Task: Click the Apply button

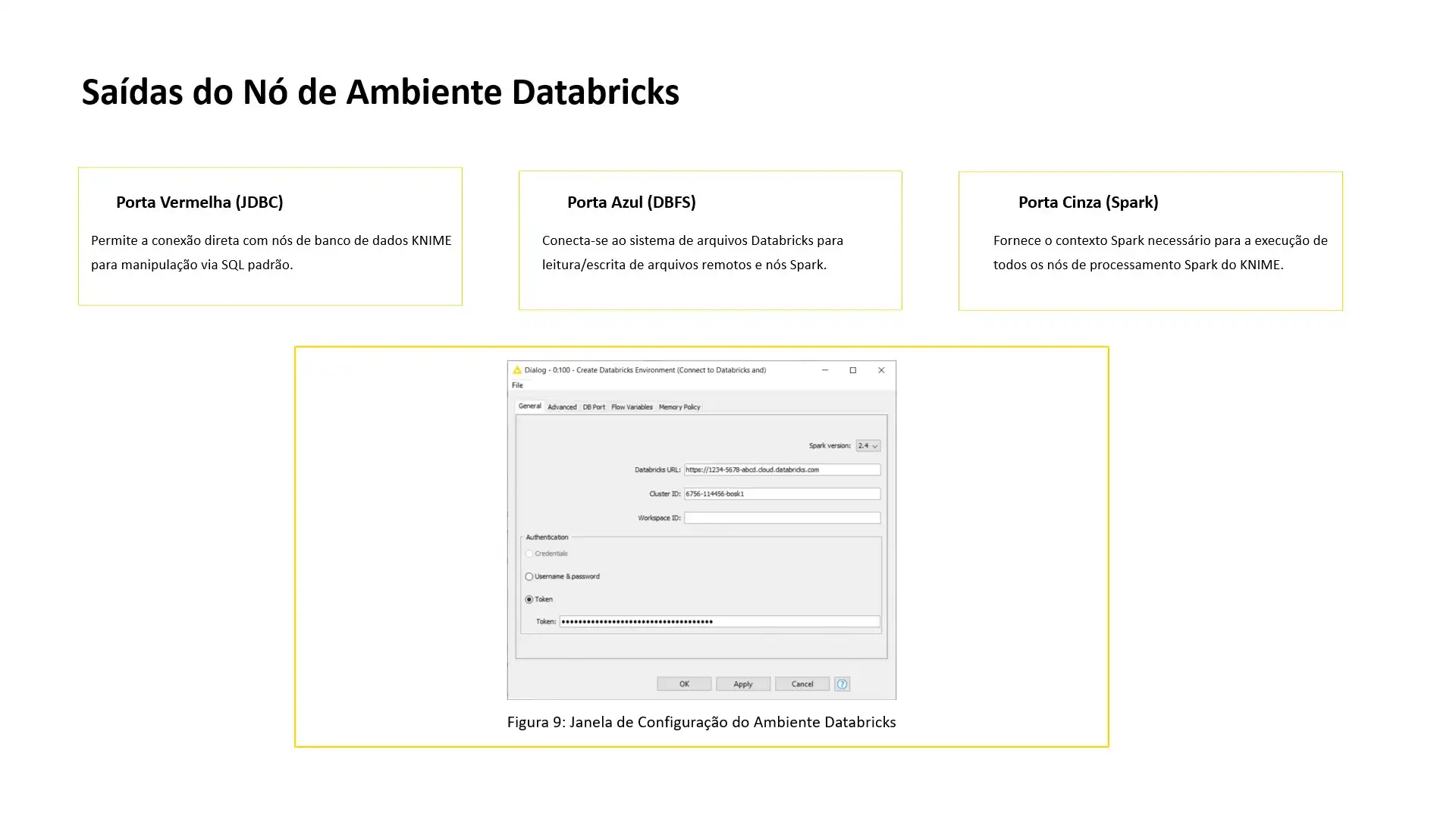Action: (x=743, y=684)
